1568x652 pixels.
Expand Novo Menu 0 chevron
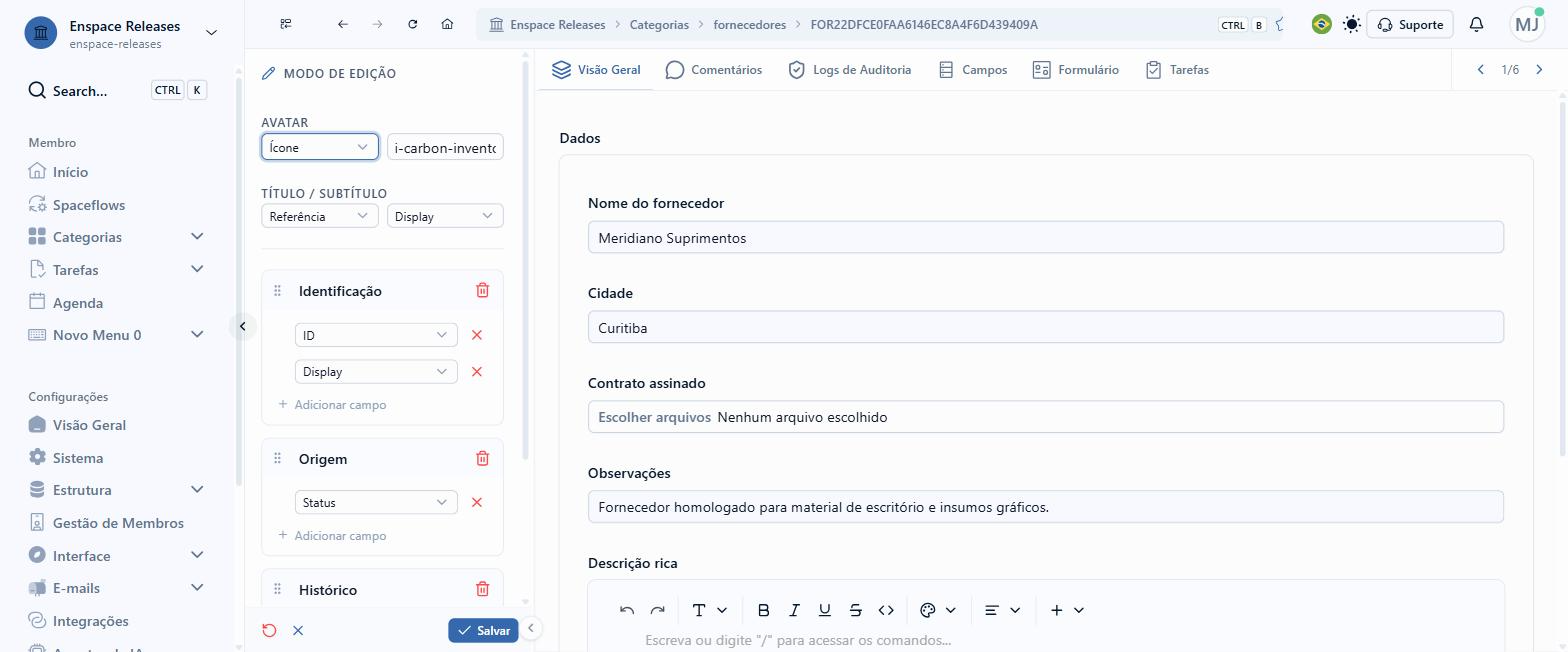[197, 335]
